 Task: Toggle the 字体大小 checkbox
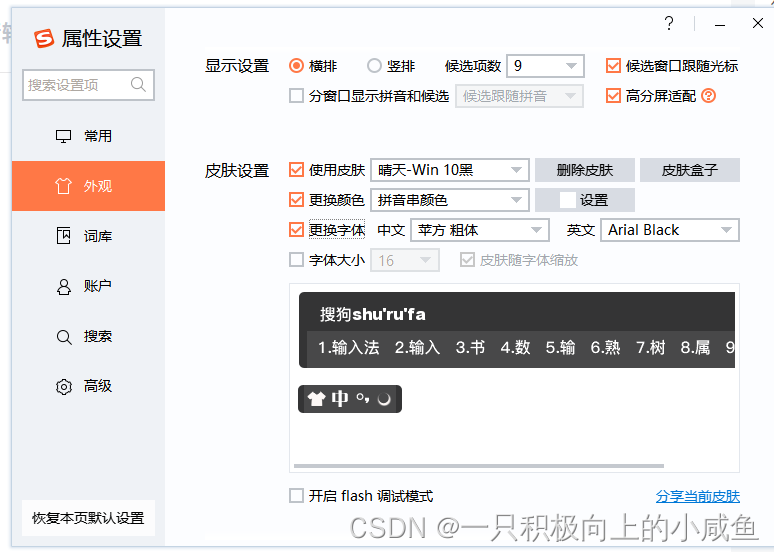(x=296, y=260)
